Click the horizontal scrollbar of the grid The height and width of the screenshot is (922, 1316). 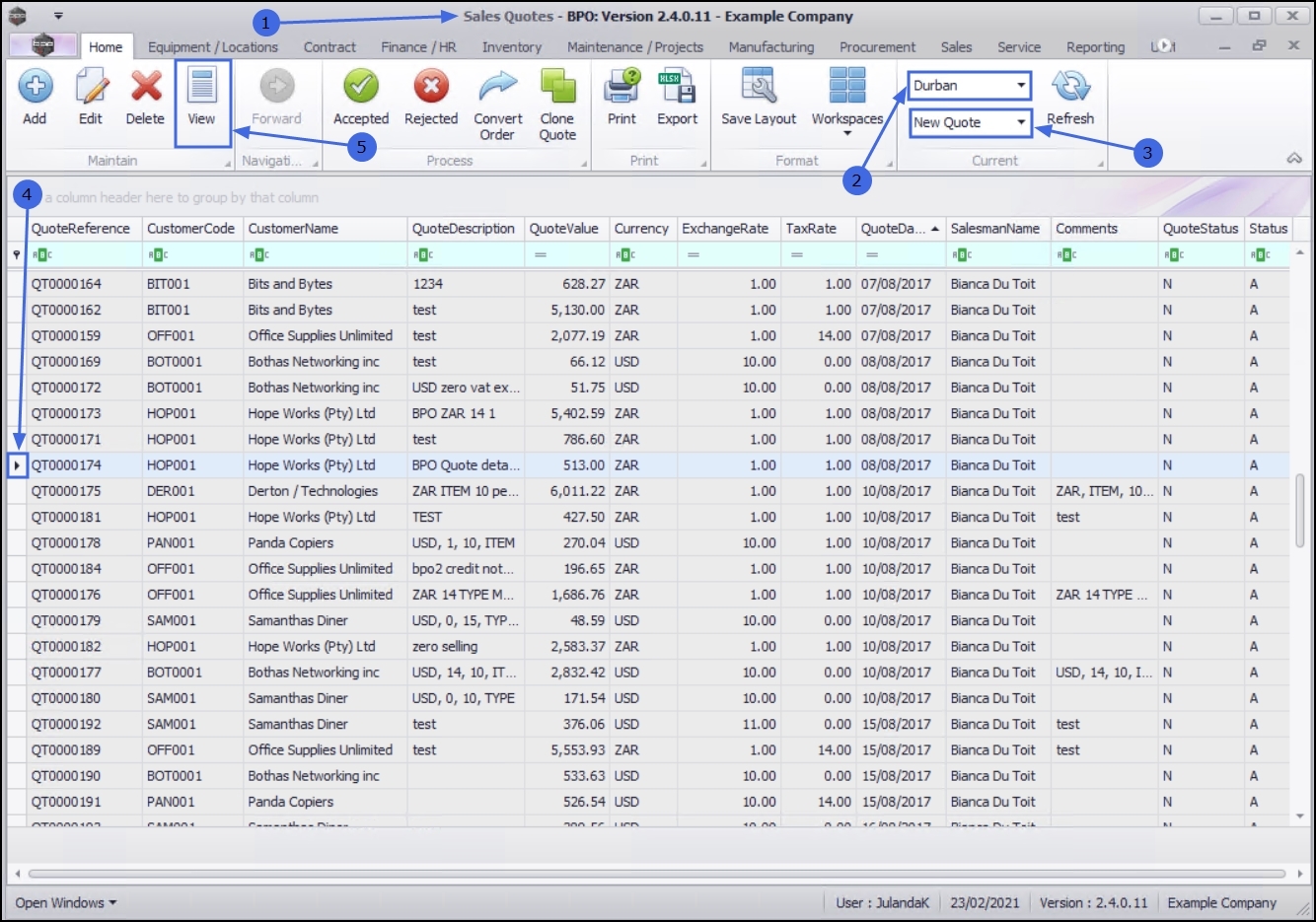coord(657,874)
